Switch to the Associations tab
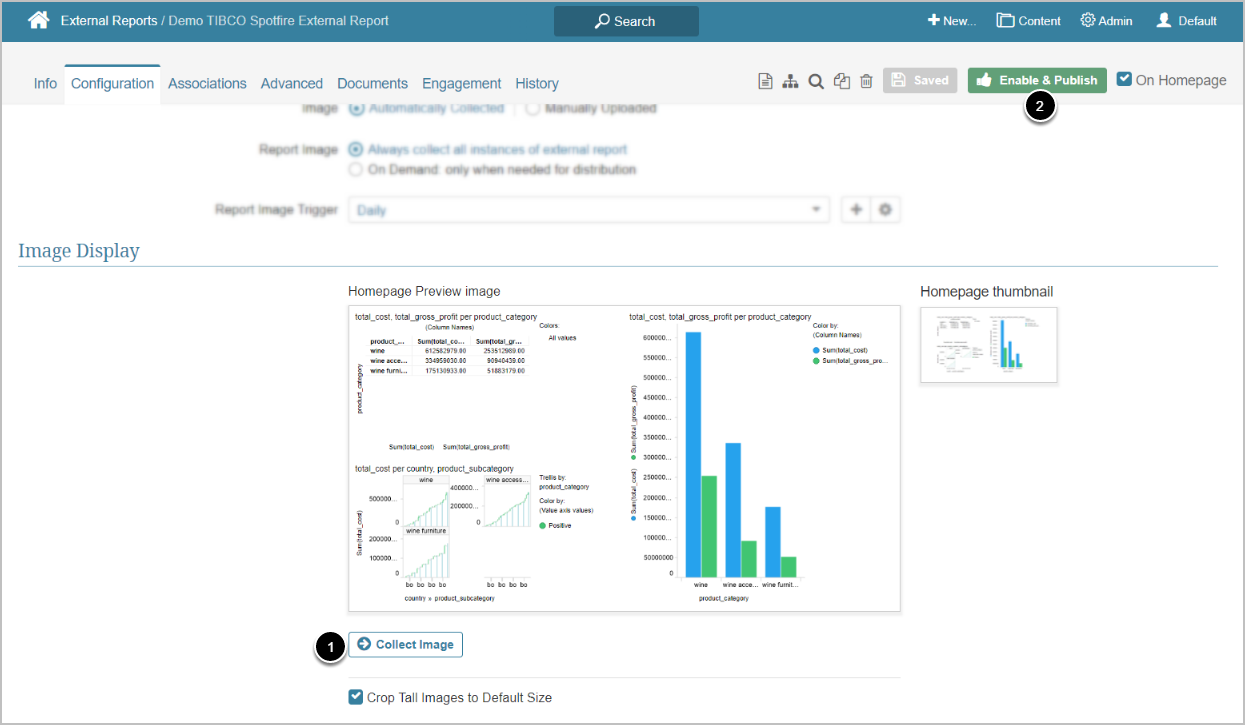Image resolution: width=1245 pixels, height=725 pixels. [207, 84]
